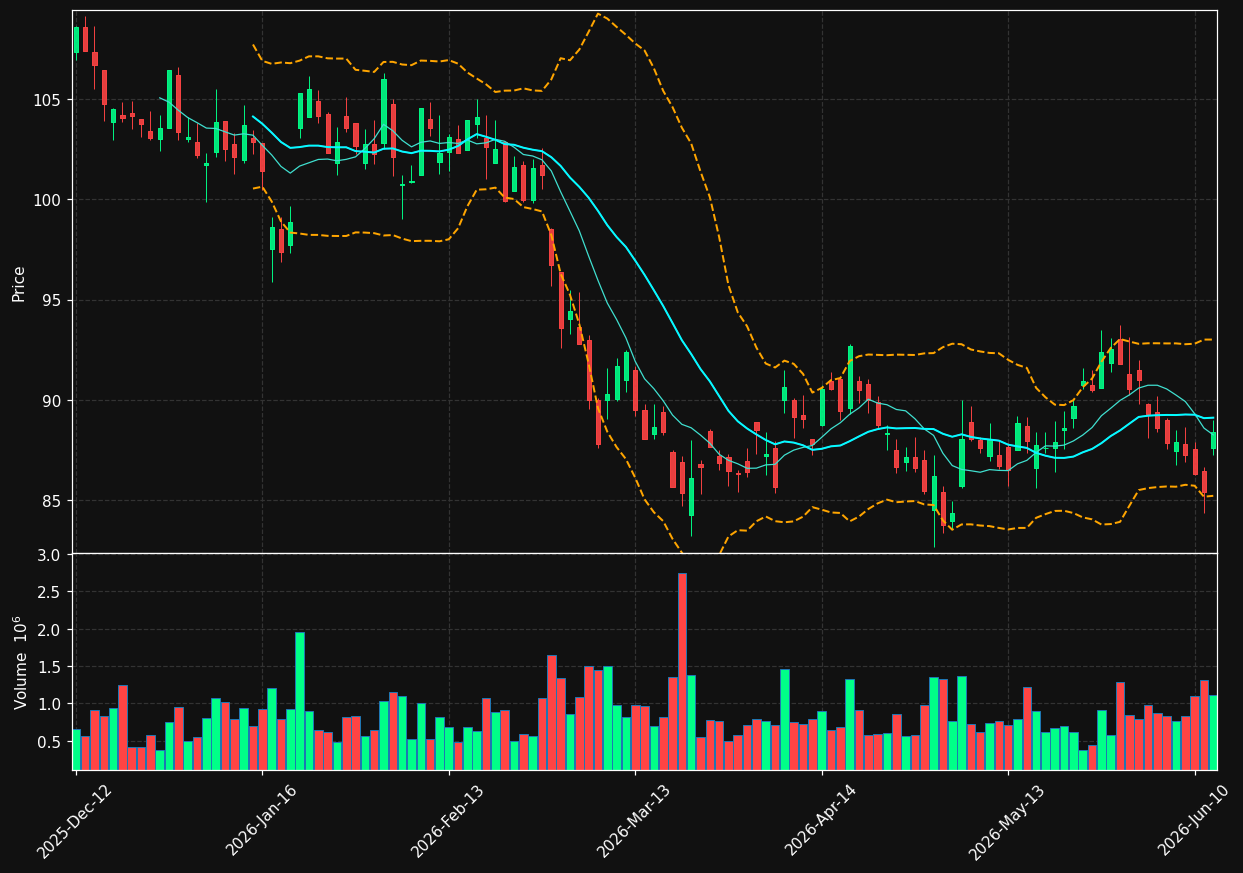1243x873 pixels.
Task: Click the tallest green volume bar
Action: [299, 701]
